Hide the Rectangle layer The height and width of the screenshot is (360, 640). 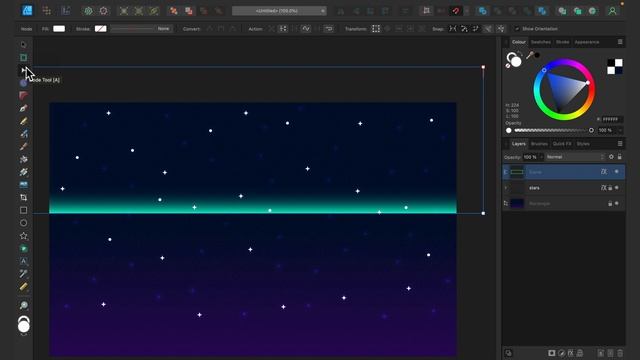coord(617,203)
